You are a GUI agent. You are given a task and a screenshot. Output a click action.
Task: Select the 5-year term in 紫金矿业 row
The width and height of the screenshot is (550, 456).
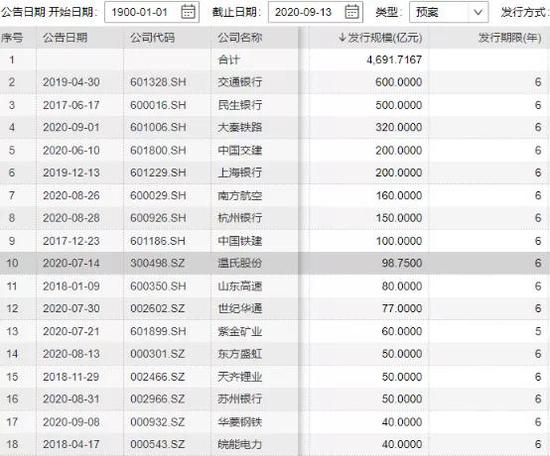click(538, 331)
